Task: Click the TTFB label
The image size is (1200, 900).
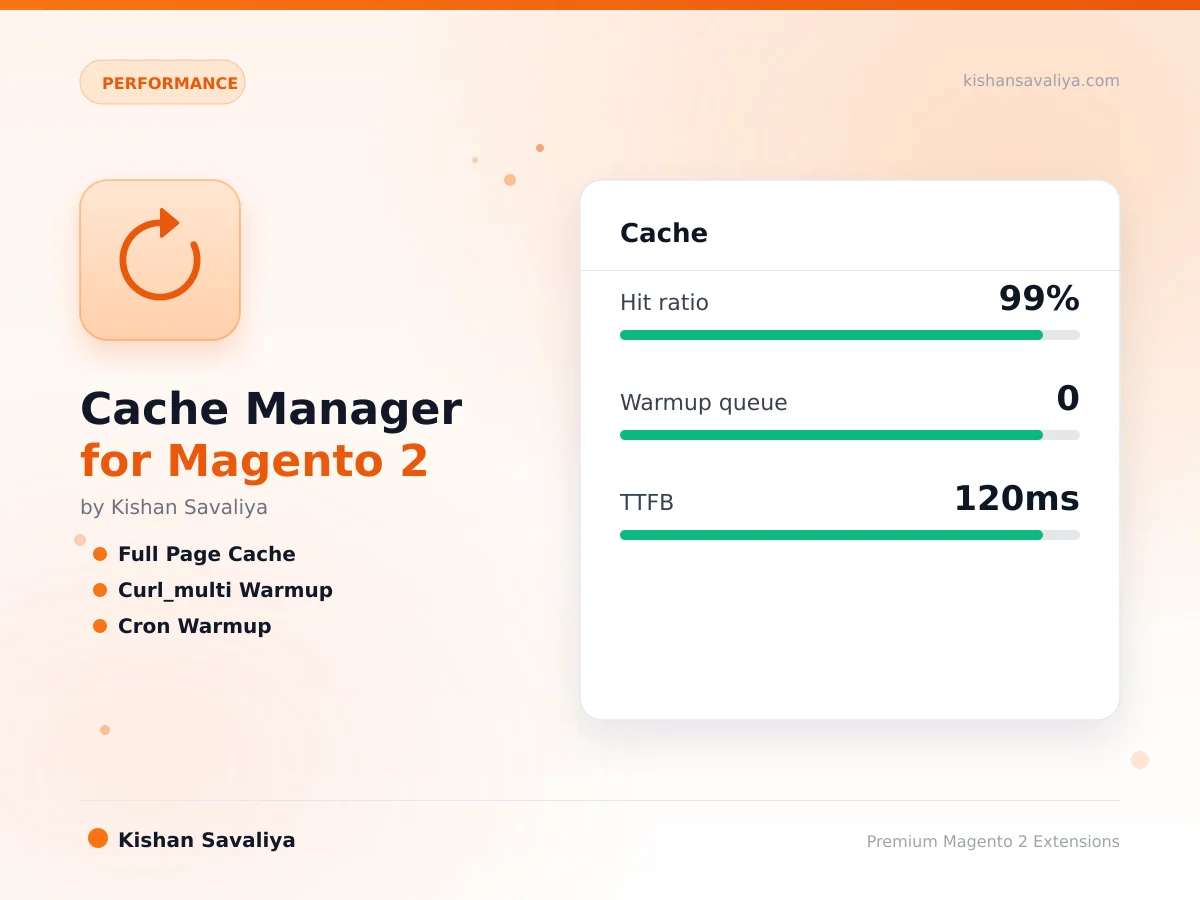Action: pyautogui.click(x=647, y=502)
